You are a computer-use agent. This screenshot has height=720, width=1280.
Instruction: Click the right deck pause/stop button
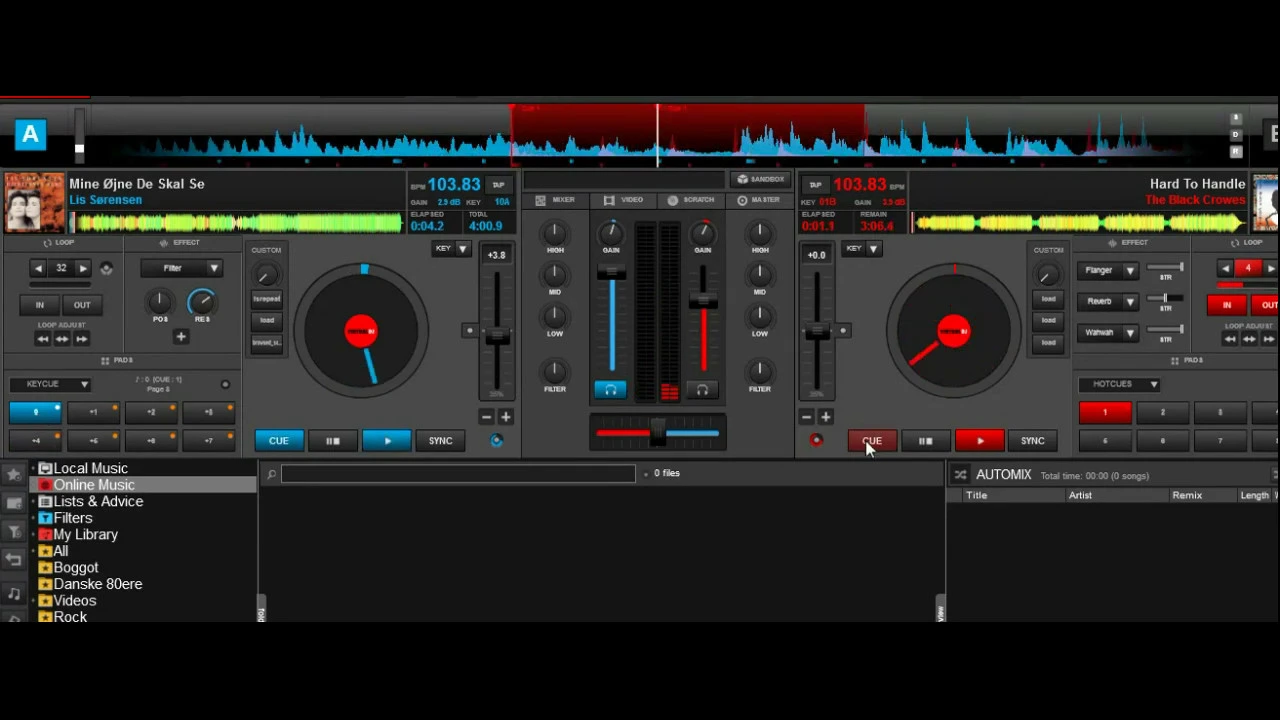(925, 441)
